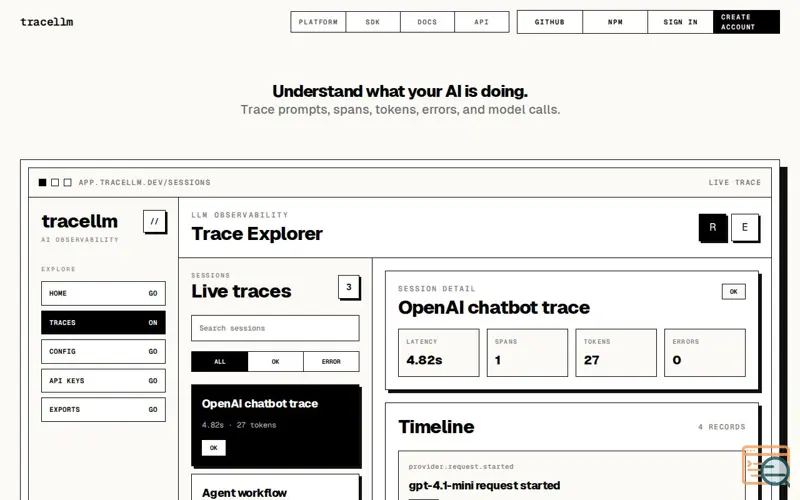Visit the GitHub link
800x500 pixels.
[x=550, y=22]
